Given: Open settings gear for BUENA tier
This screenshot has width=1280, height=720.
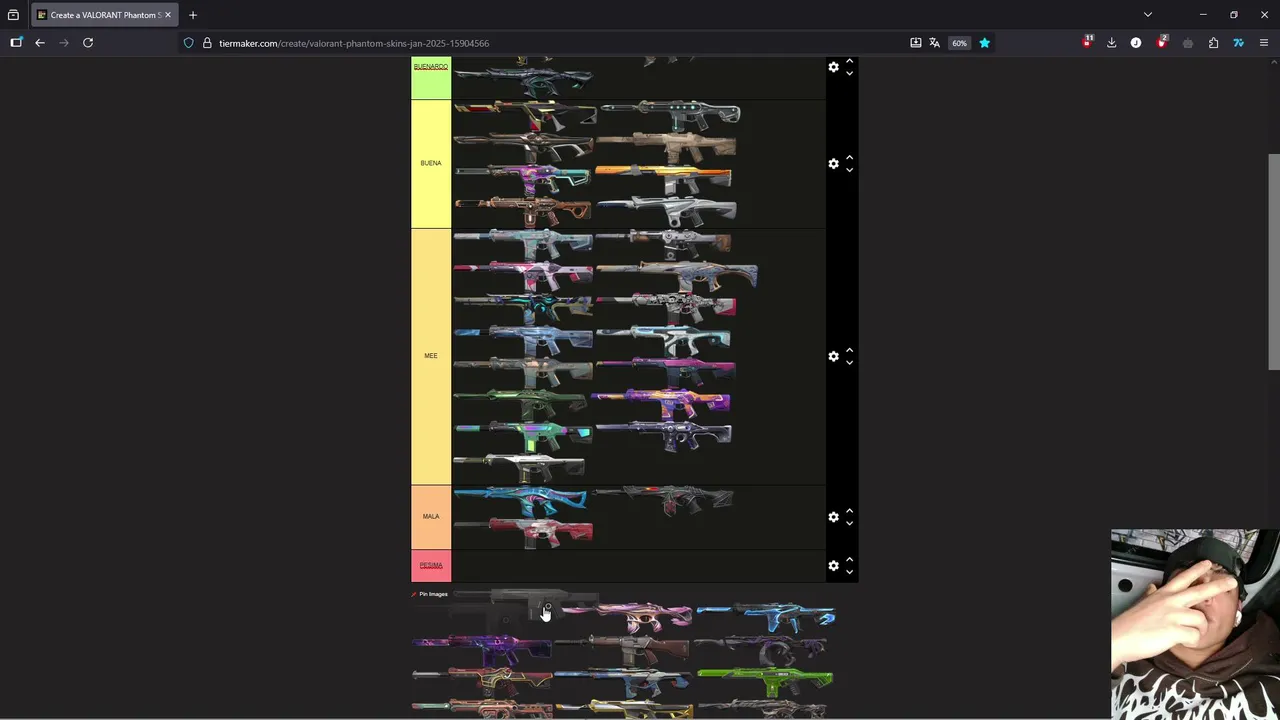Looking at the screenshot, I should coord(833,163).
